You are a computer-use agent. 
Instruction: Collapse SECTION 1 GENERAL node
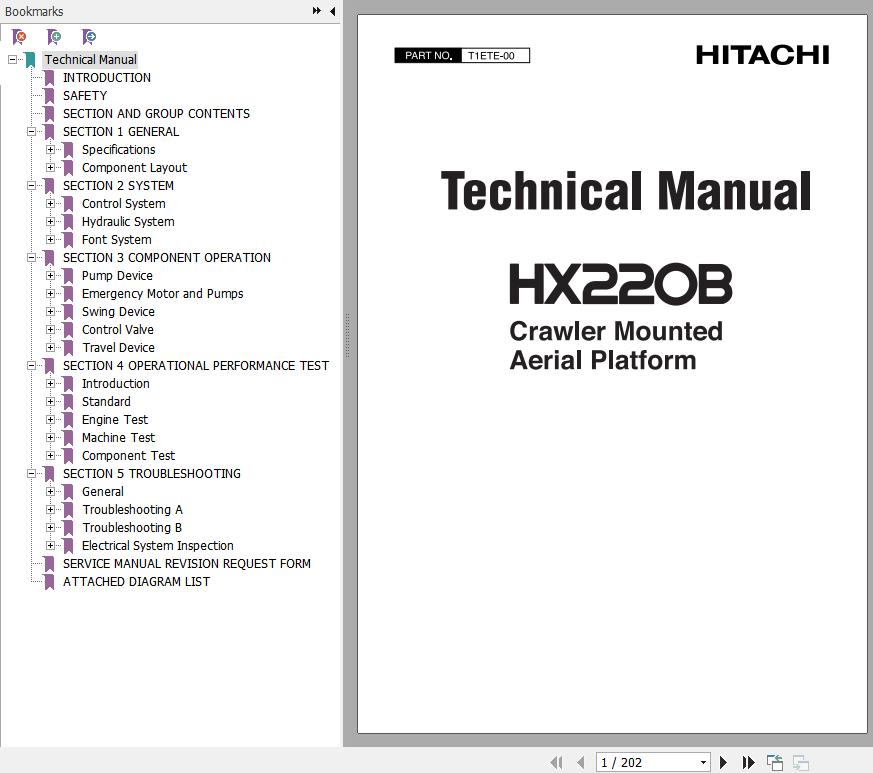(31, 131)
